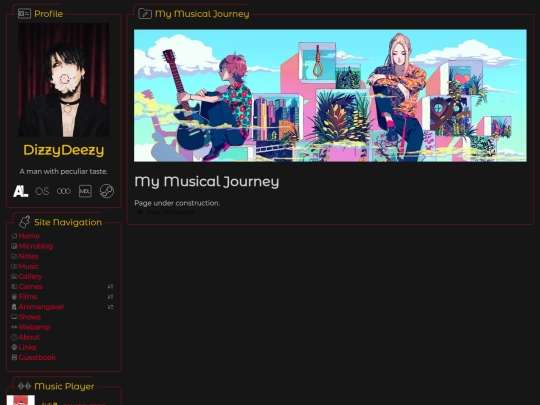Image resolution: width=540 pixels, height=405 pixels.
Task: Launch the Webamp page
Action: point(34,327)
